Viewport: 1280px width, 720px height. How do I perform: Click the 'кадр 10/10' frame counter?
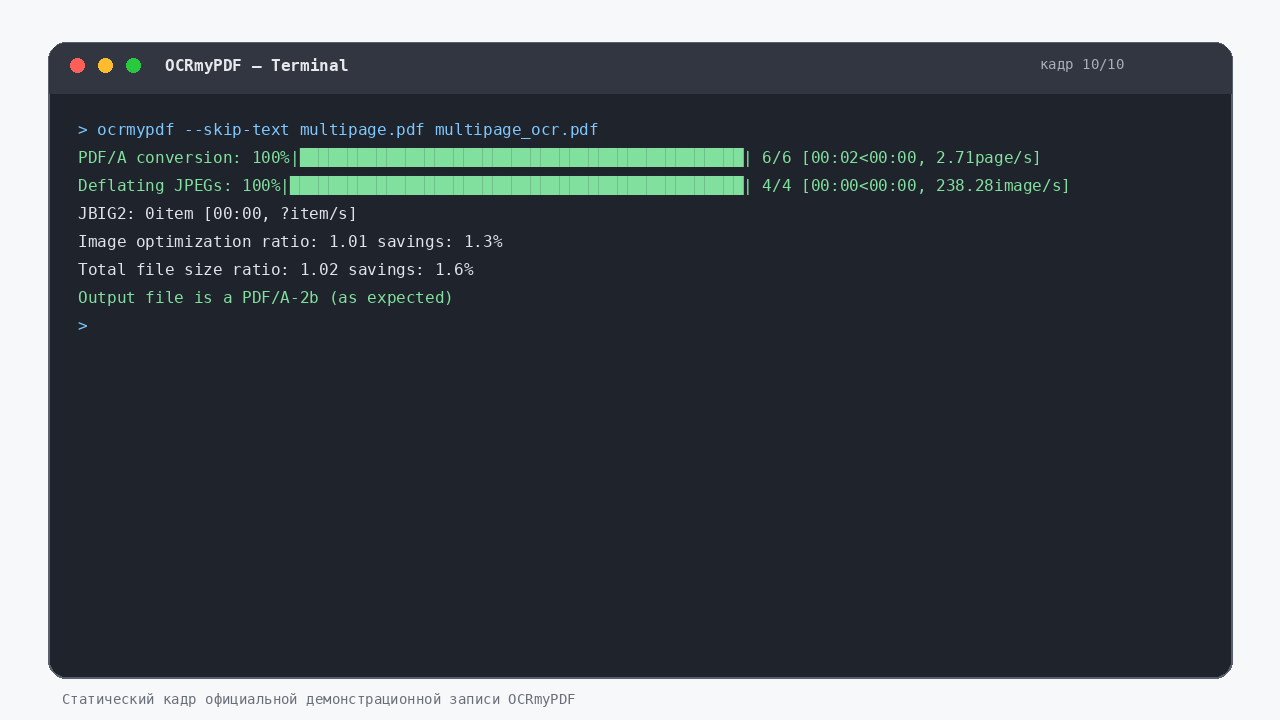point(1082,65)
